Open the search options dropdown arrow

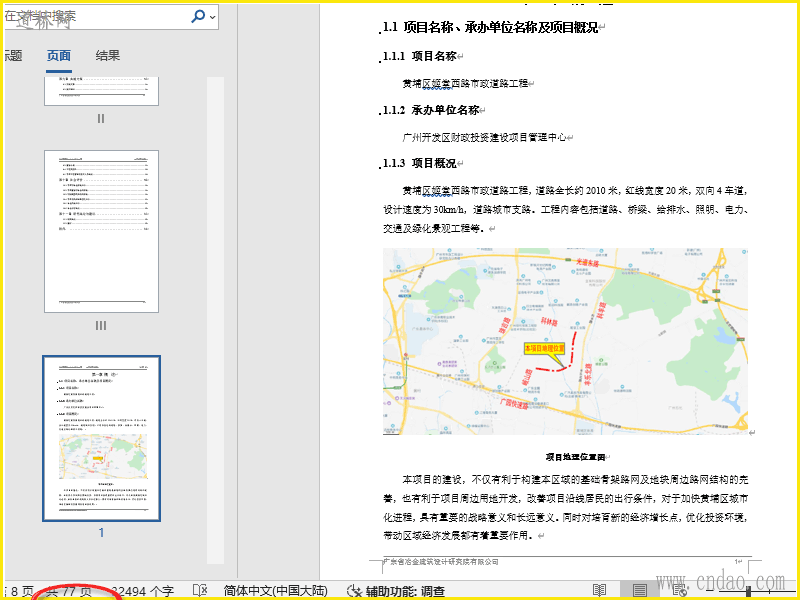pos(213,16)
